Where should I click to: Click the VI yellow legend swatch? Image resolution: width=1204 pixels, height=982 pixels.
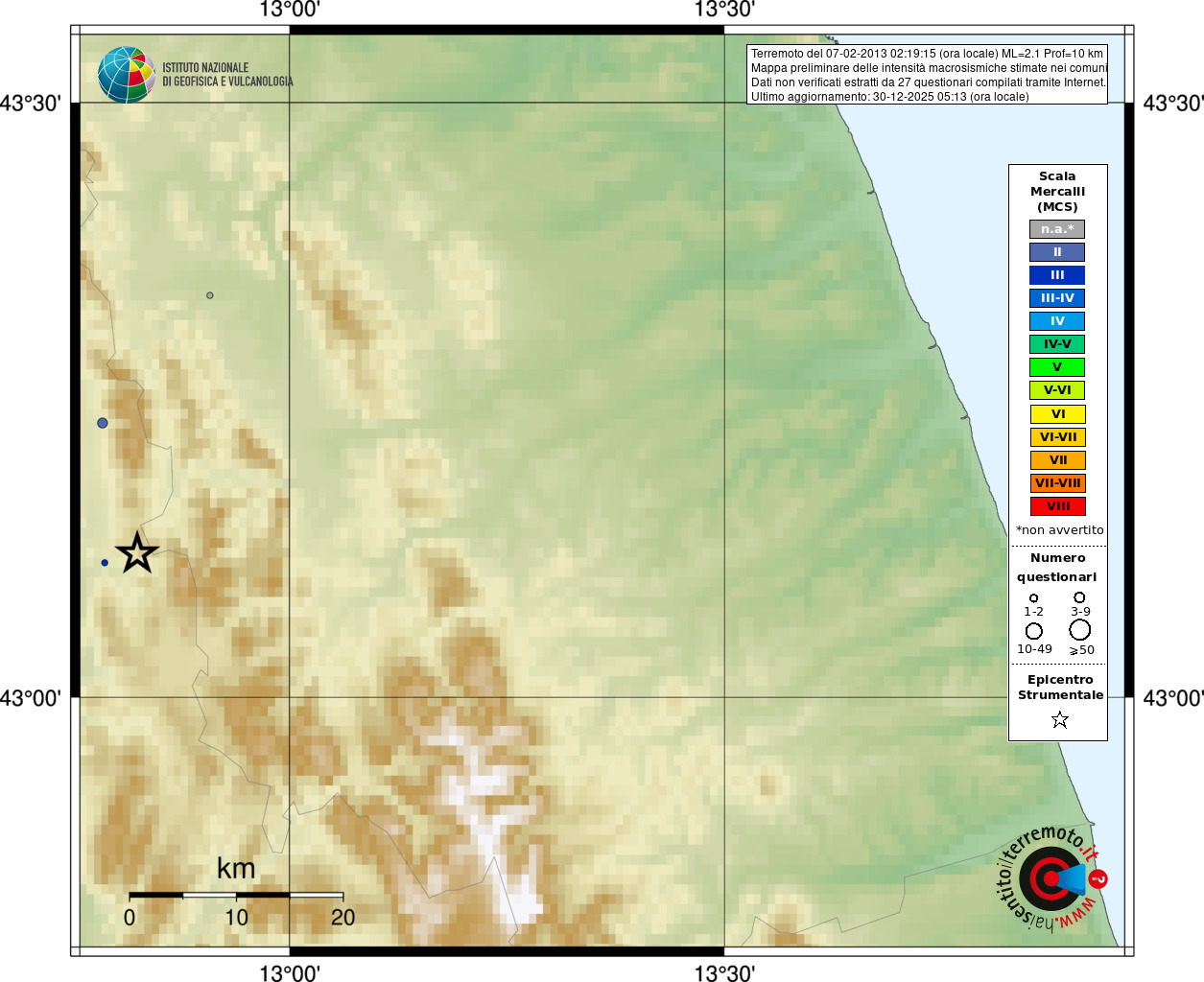click(x=1058, y=414)
